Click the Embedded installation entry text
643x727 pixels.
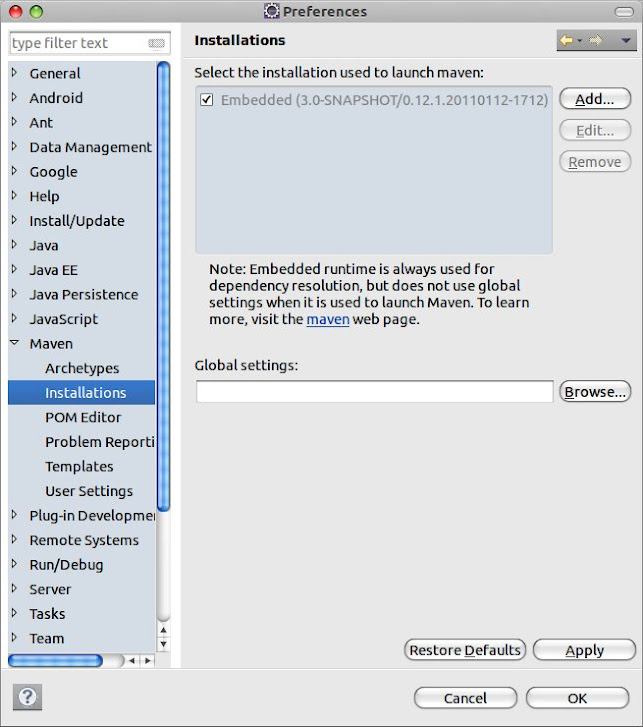click(x=384, y=100)
